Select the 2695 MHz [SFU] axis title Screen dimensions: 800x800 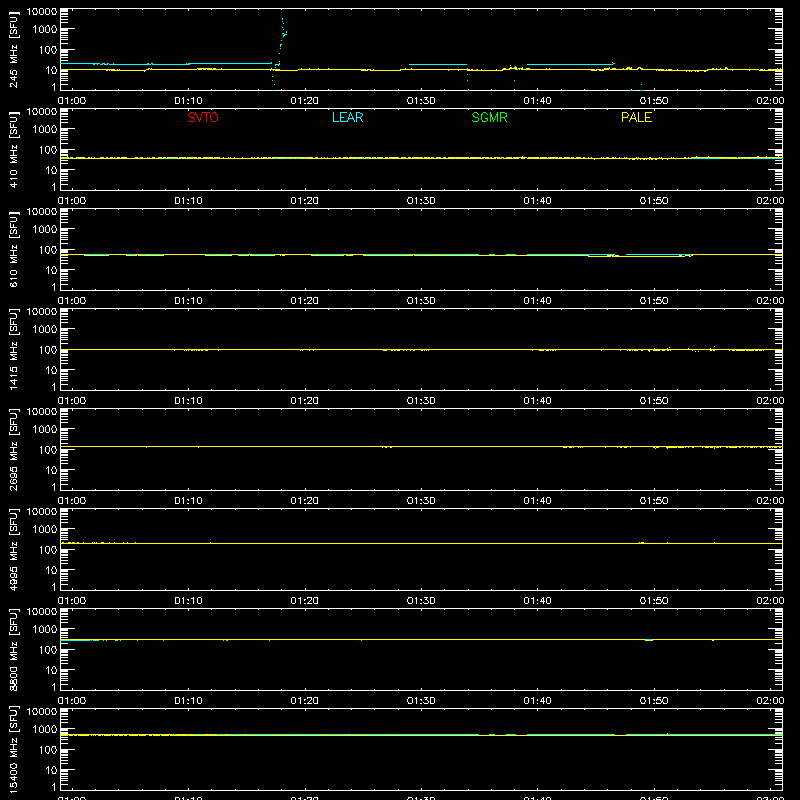tap(13, 449)
